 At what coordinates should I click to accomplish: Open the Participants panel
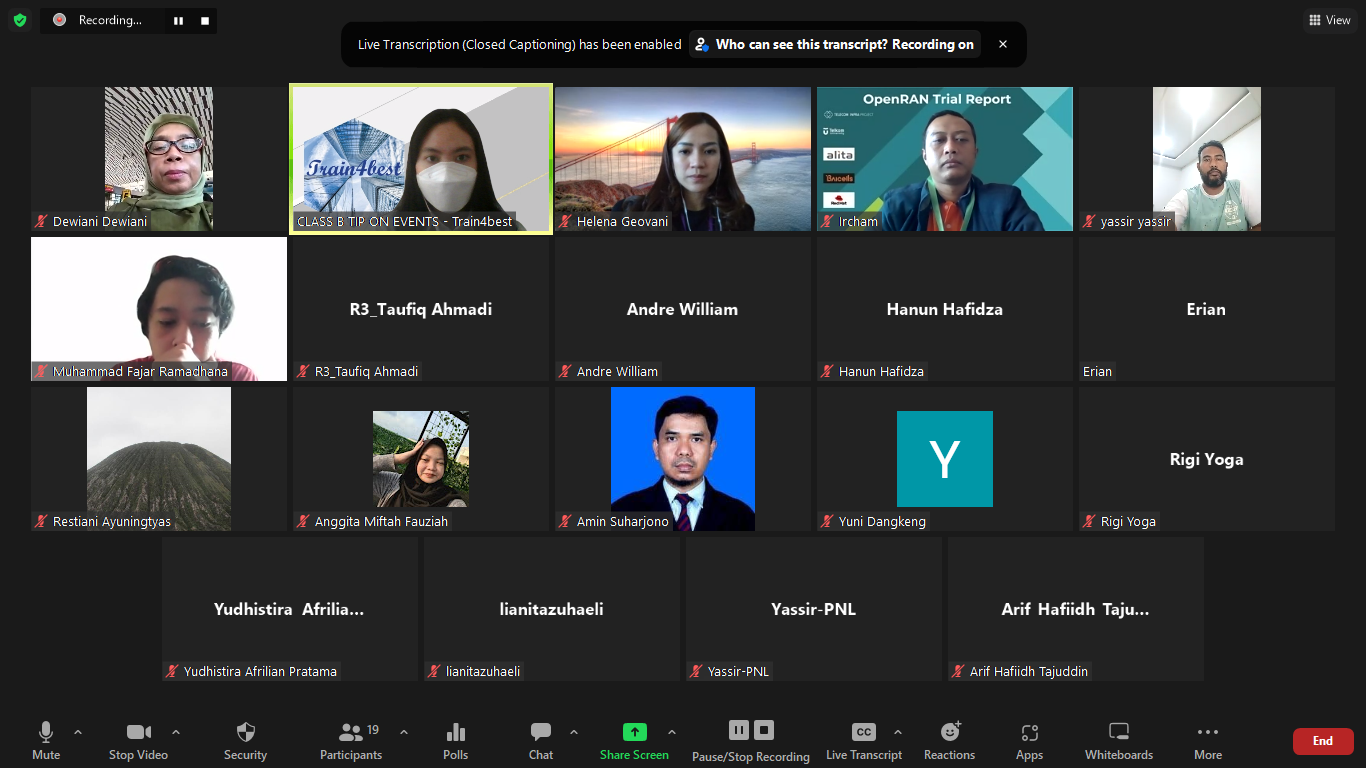click(x=351, y=741)
